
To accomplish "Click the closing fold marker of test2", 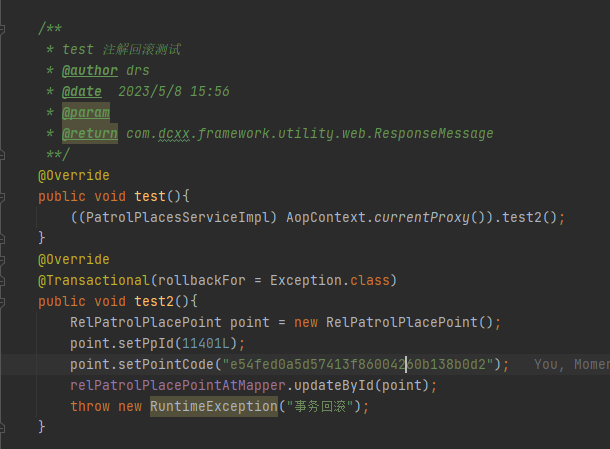I will point(2,428).
